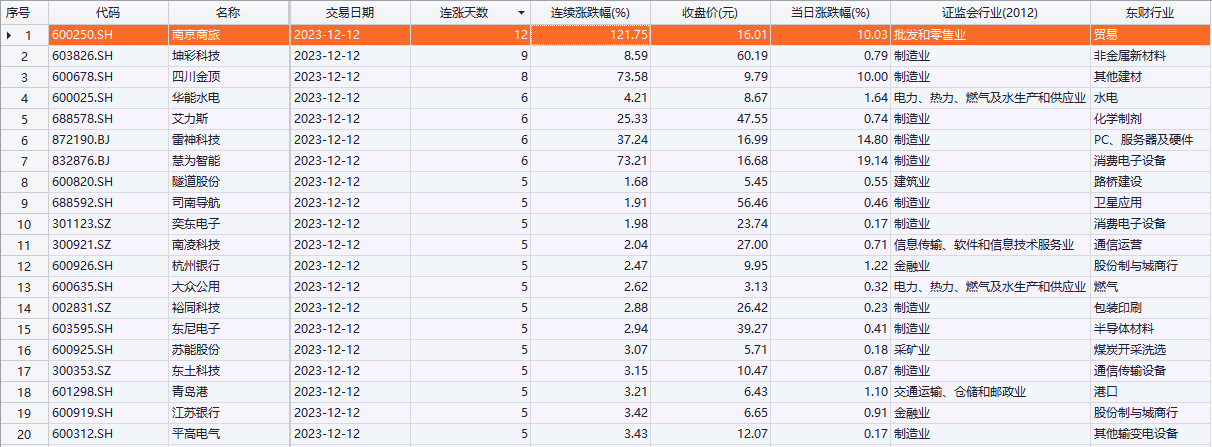Click the 名称 column header
Viewport: 1212px width, 447px height.
228,13
